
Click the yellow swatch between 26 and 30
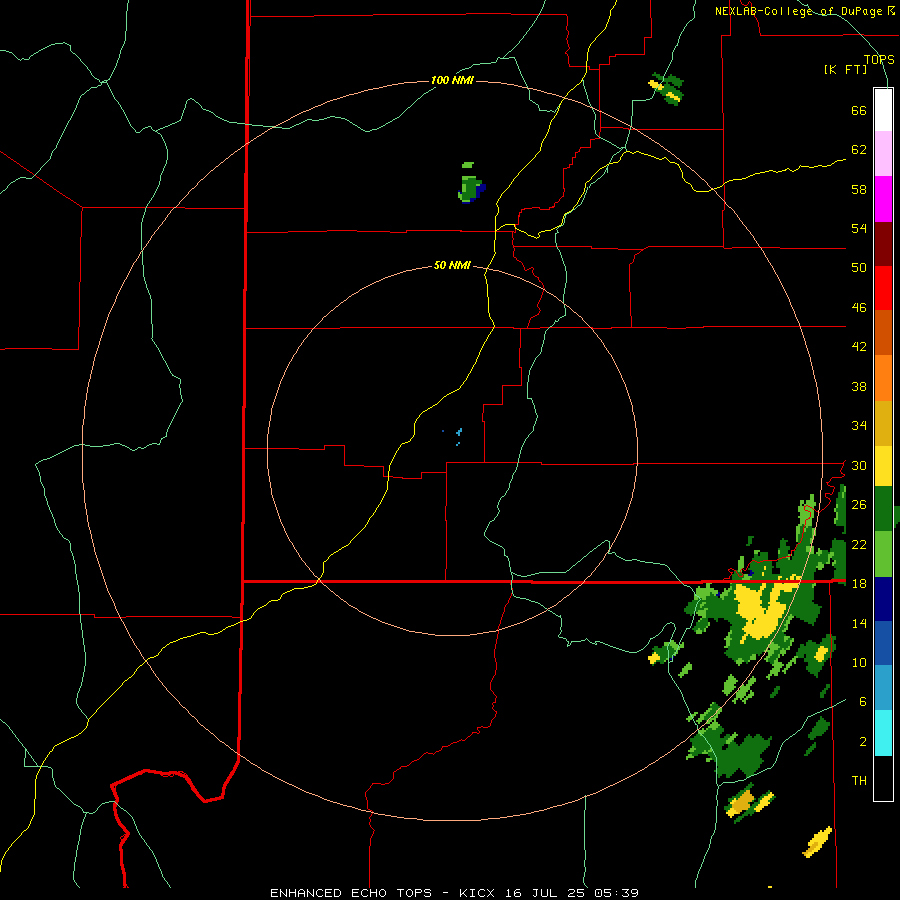[883, 467]
